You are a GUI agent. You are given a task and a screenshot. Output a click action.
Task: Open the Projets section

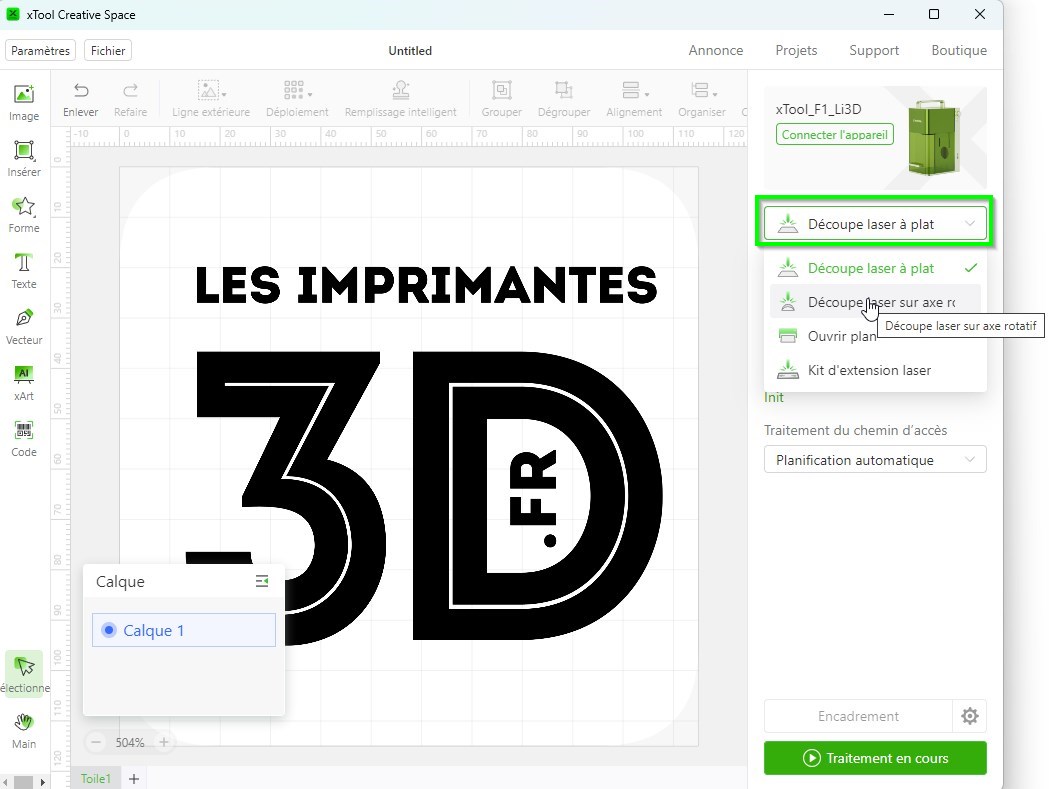click(x=796, y=50)
